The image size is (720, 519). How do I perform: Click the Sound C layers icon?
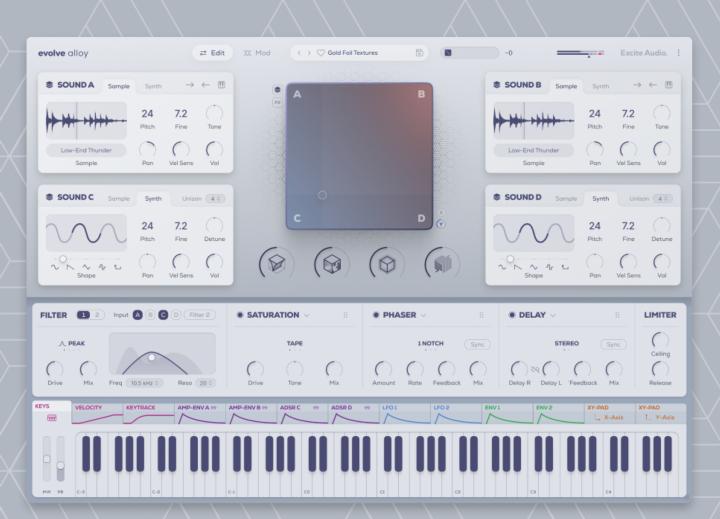tap(49, 197)
